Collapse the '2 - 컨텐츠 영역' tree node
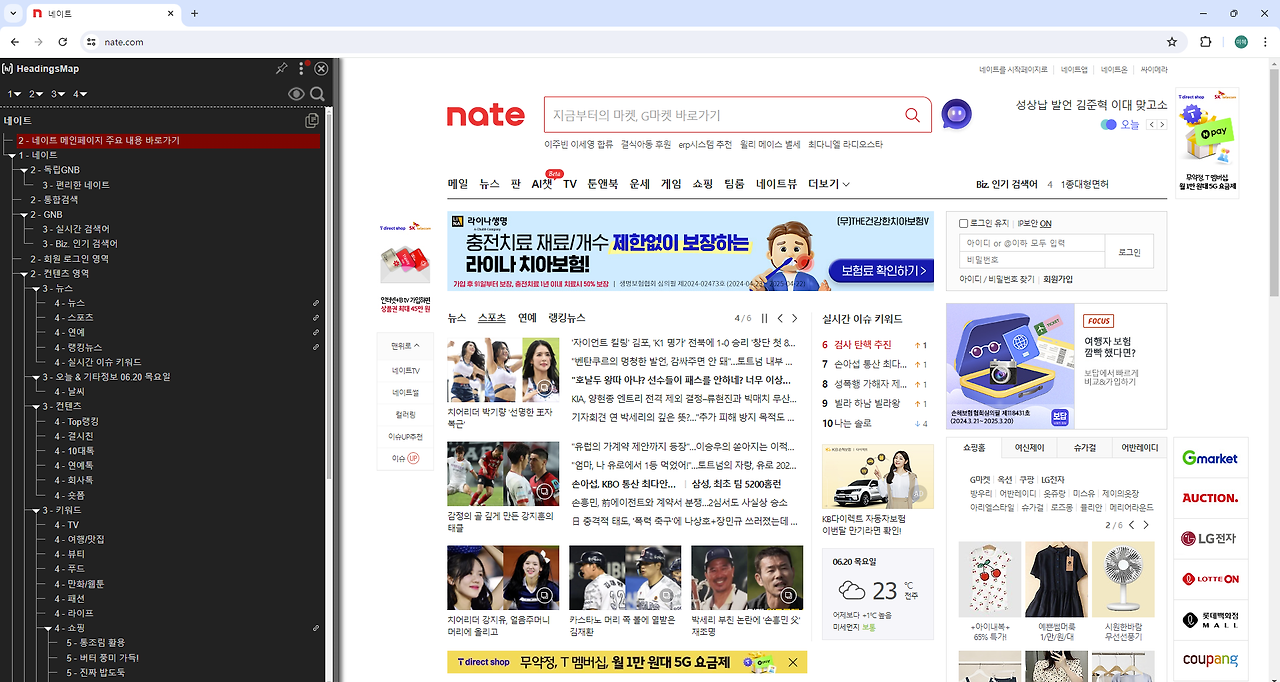 point(23,274)
